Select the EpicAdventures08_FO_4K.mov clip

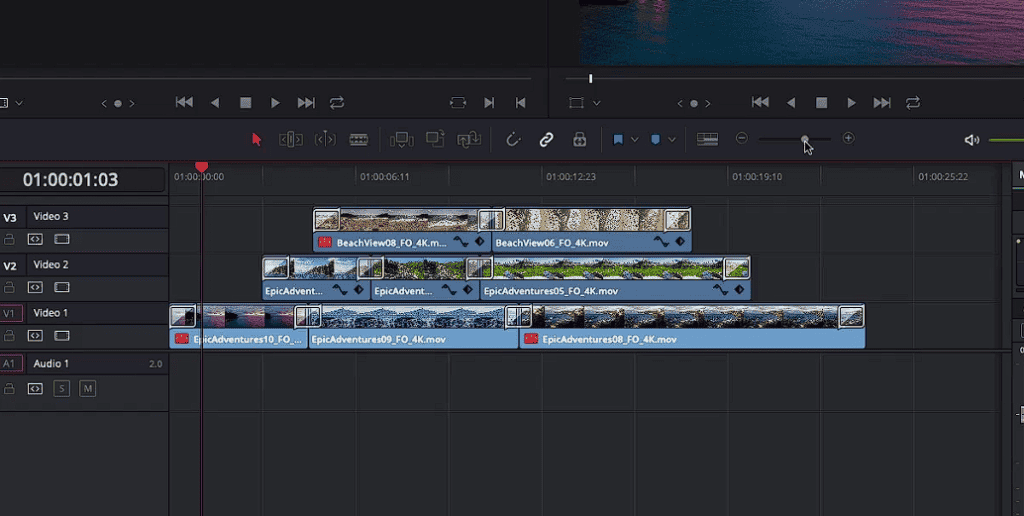point(692,327)
